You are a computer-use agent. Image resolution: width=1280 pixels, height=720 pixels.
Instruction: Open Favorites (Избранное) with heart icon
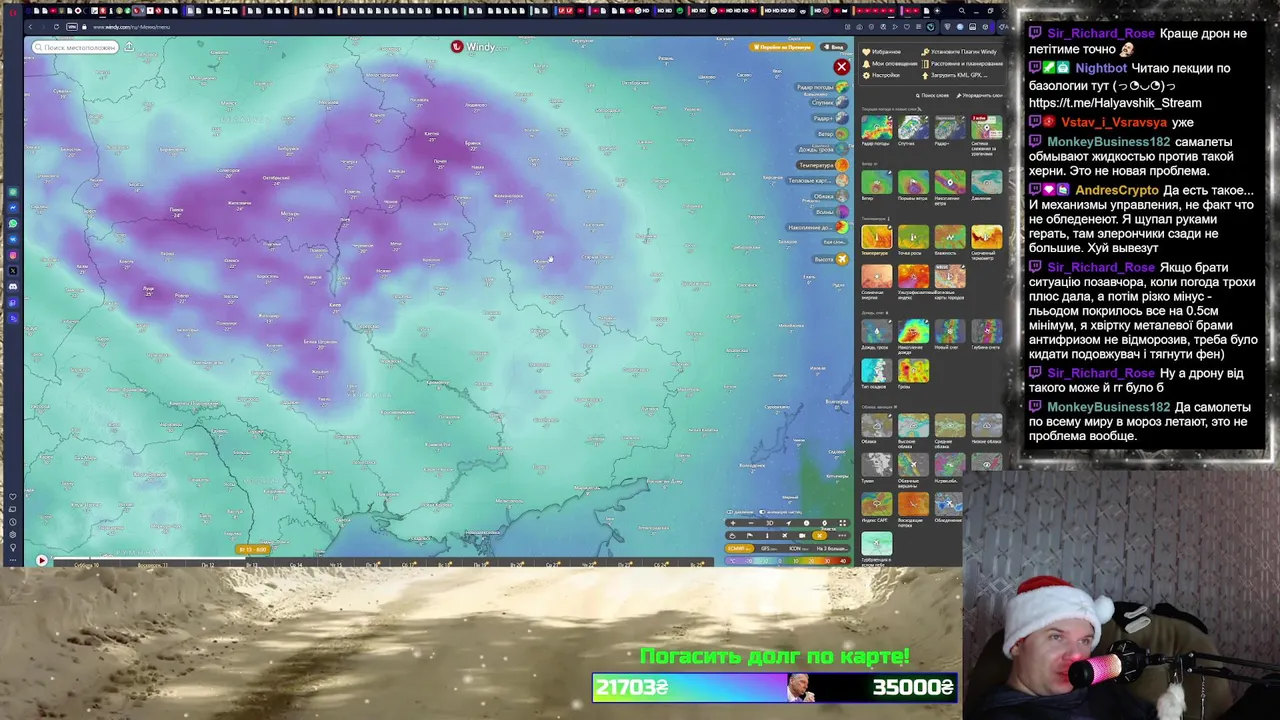881,52
